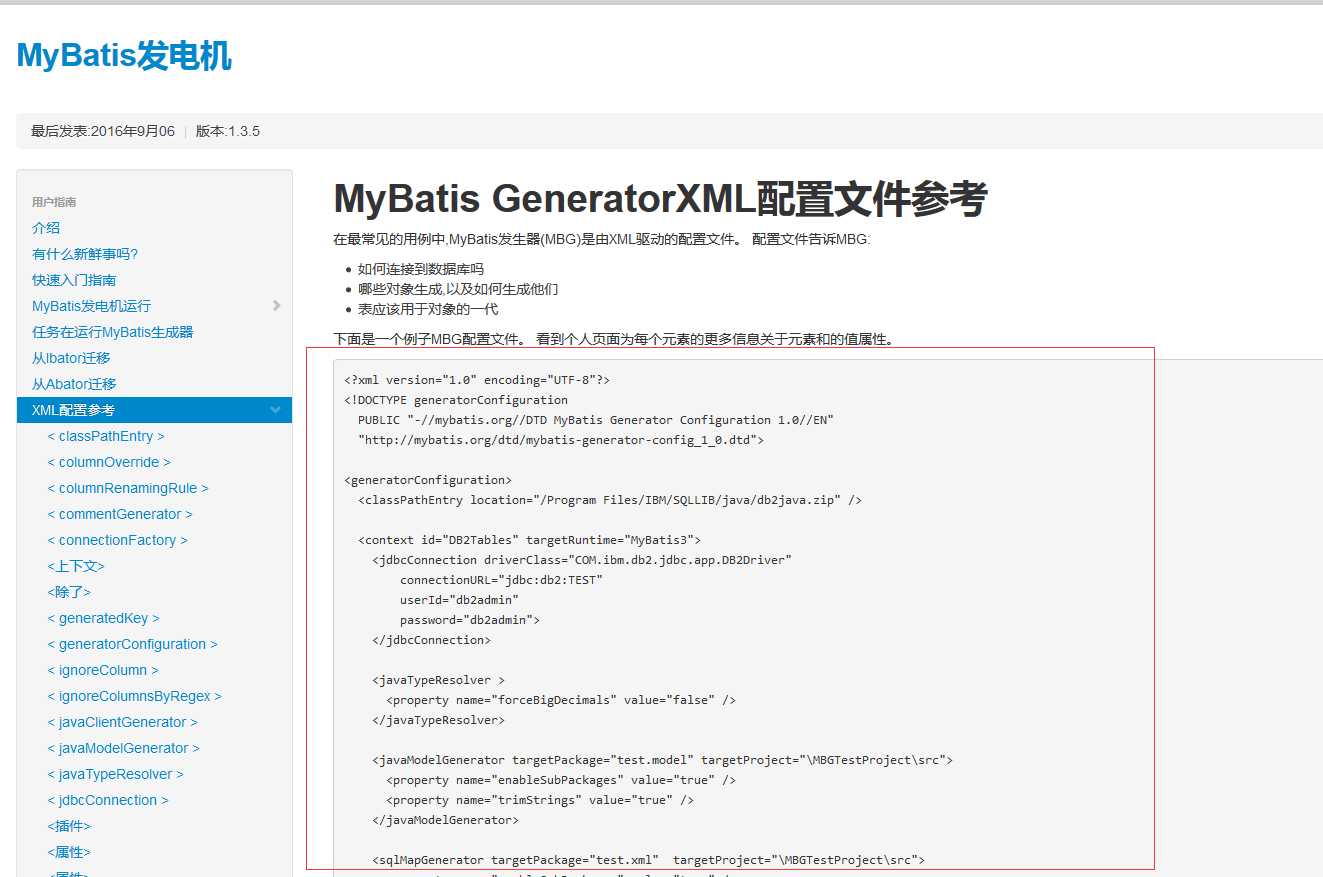Click the <classPathEntry location= code line

click(610, 500)
